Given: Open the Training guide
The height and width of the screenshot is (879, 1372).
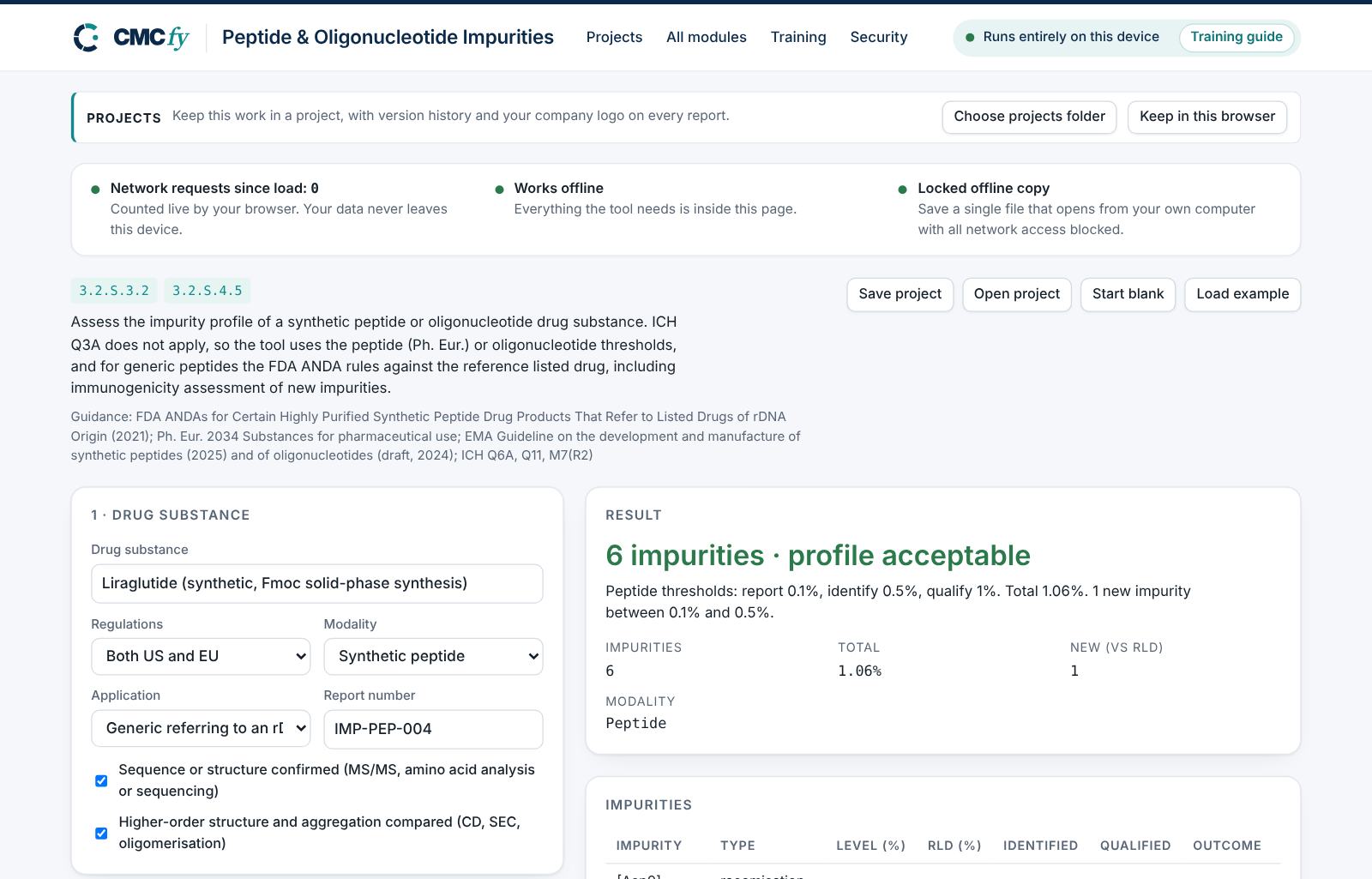Looking at the screenshot, I should [x=1237, y=37].
